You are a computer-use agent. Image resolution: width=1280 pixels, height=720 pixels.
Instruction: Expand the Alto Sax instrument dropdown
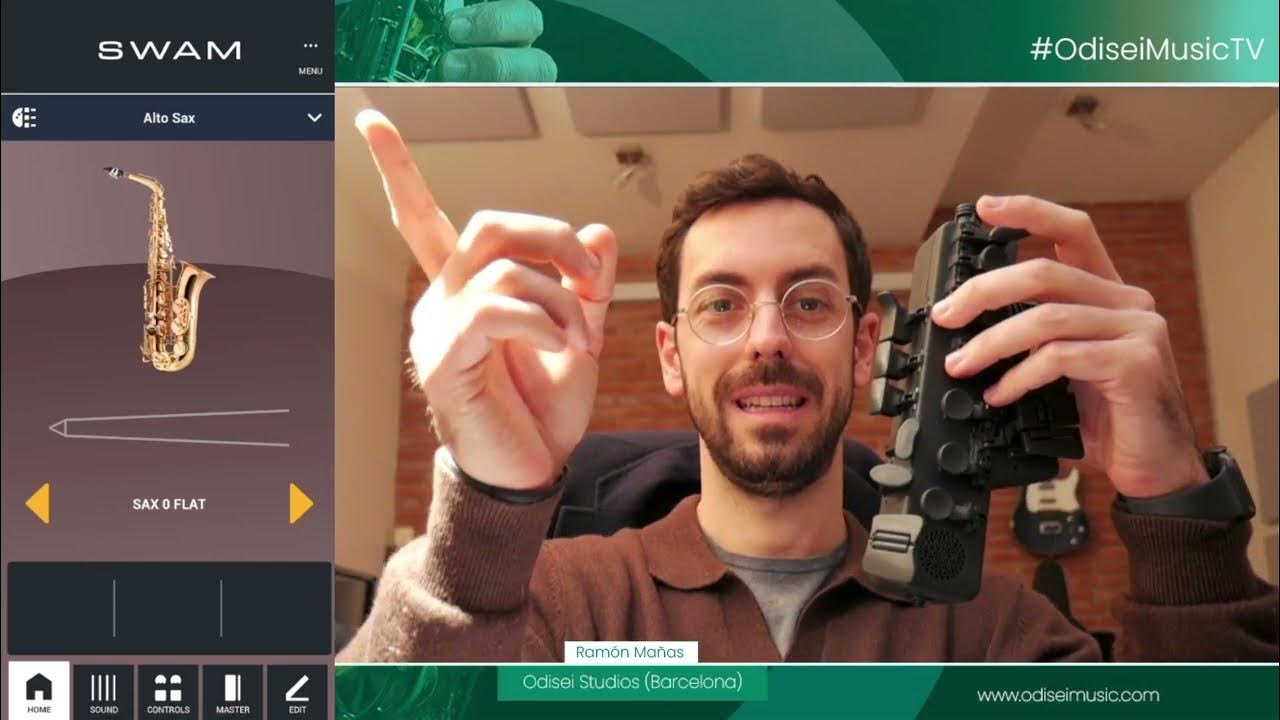tap(314, 118)
